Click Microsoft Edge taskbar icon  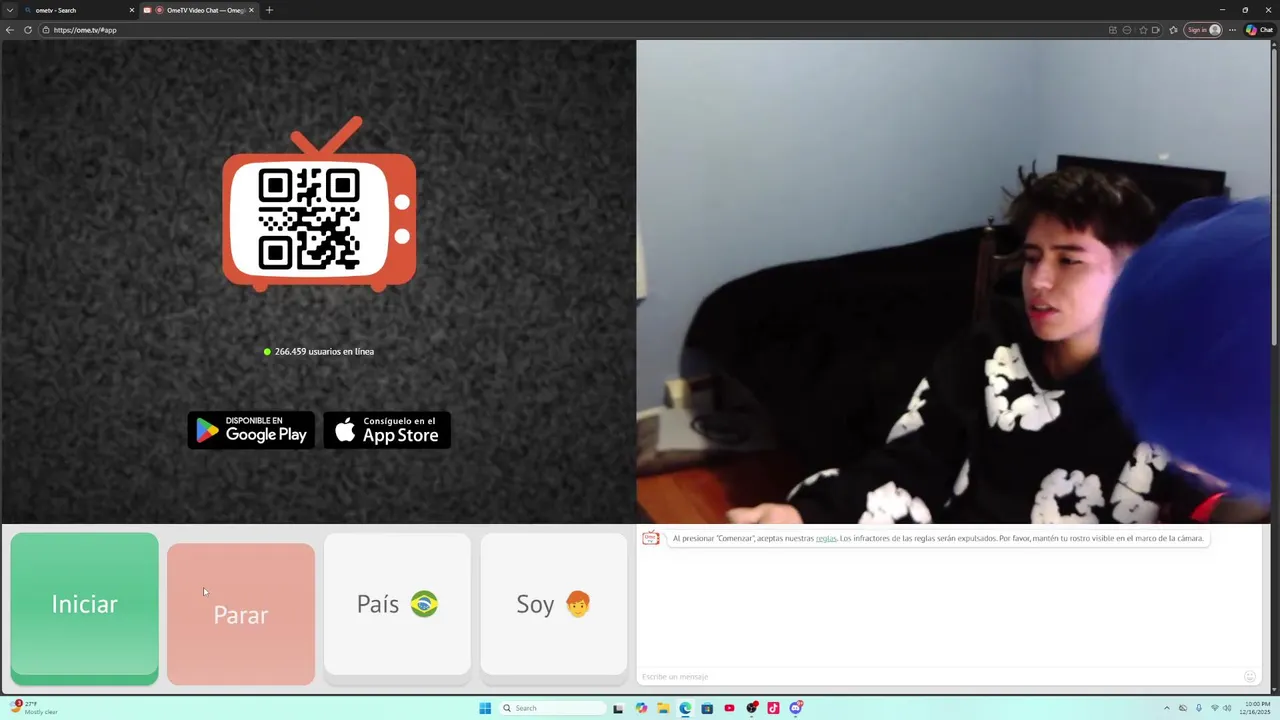tap(685, 708)
